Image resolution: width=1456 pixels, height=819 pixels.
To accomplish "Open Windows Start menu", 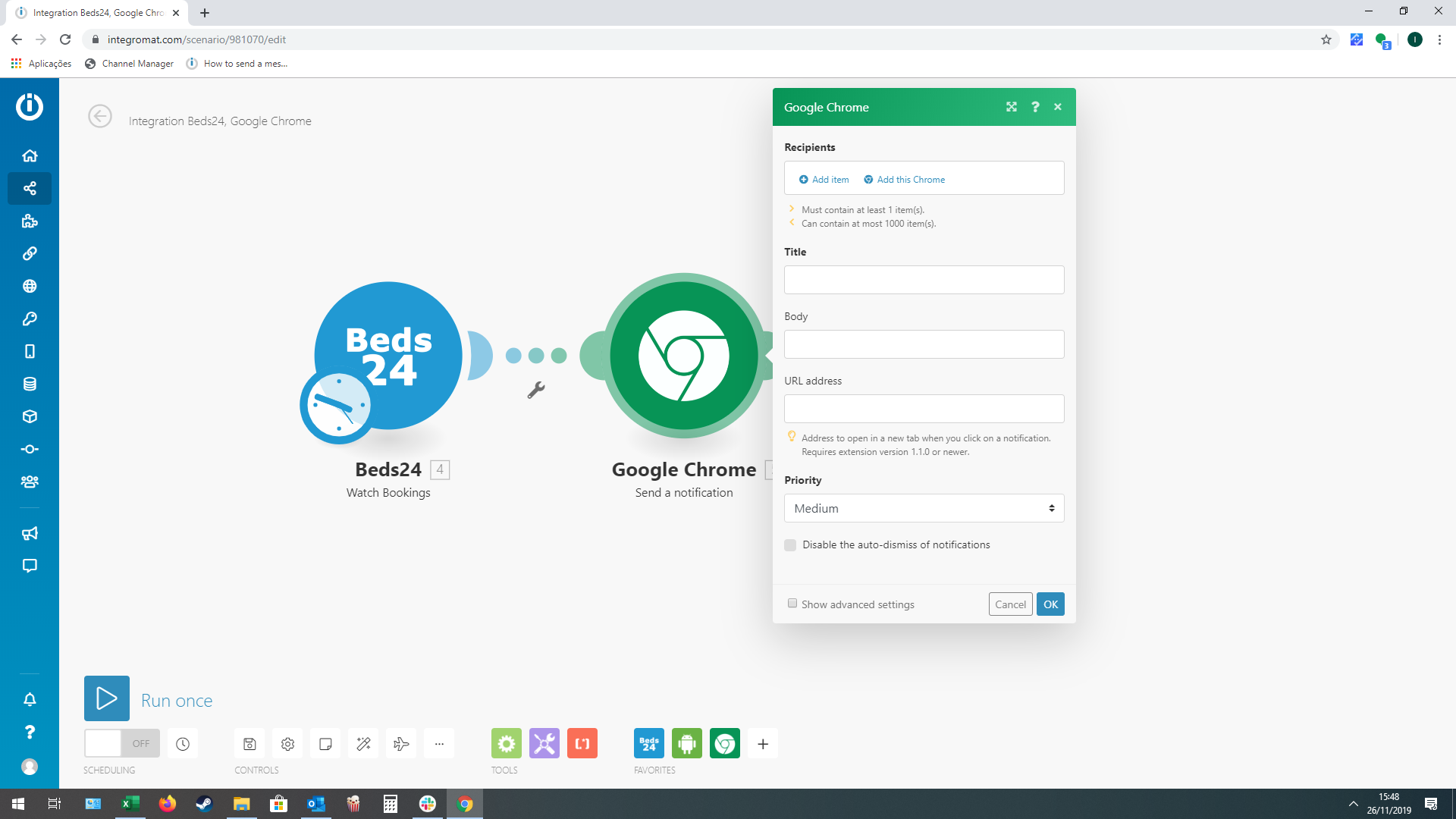I will coord(18,804).
